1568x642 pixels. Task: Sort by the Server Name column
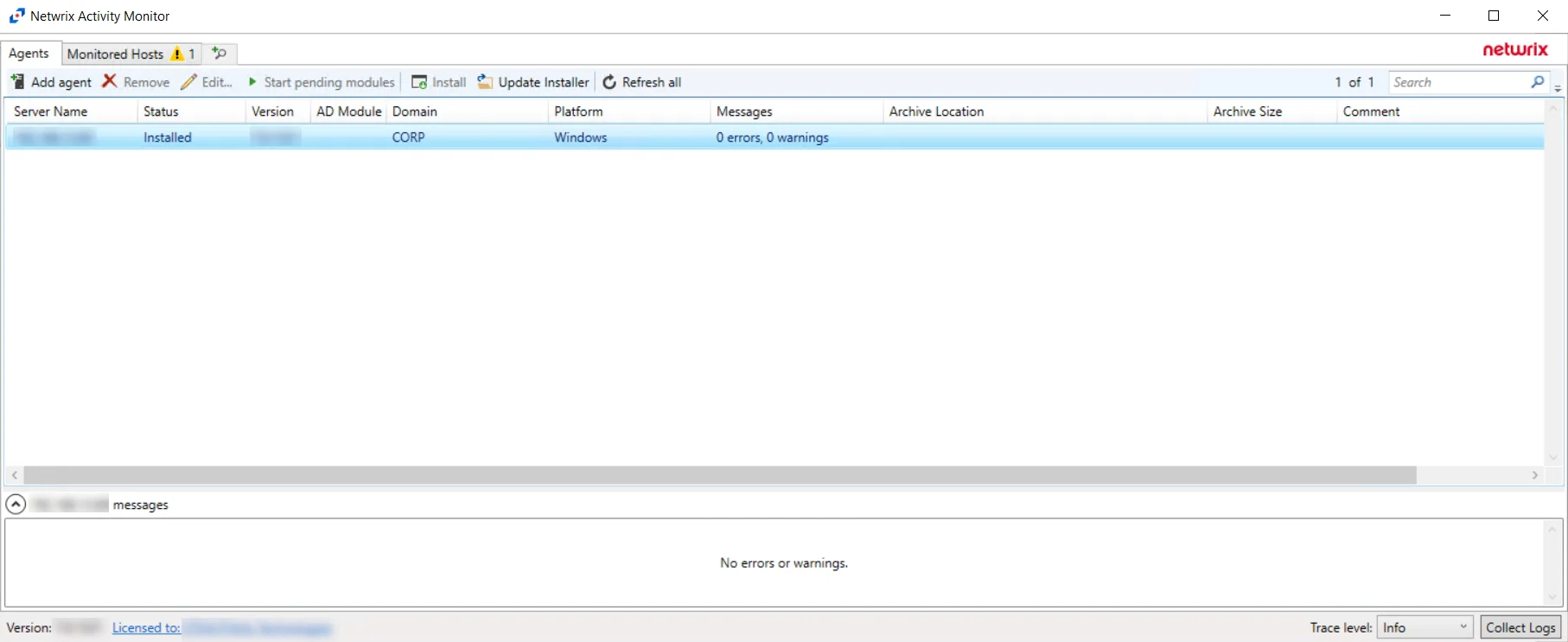pos(71,111)
